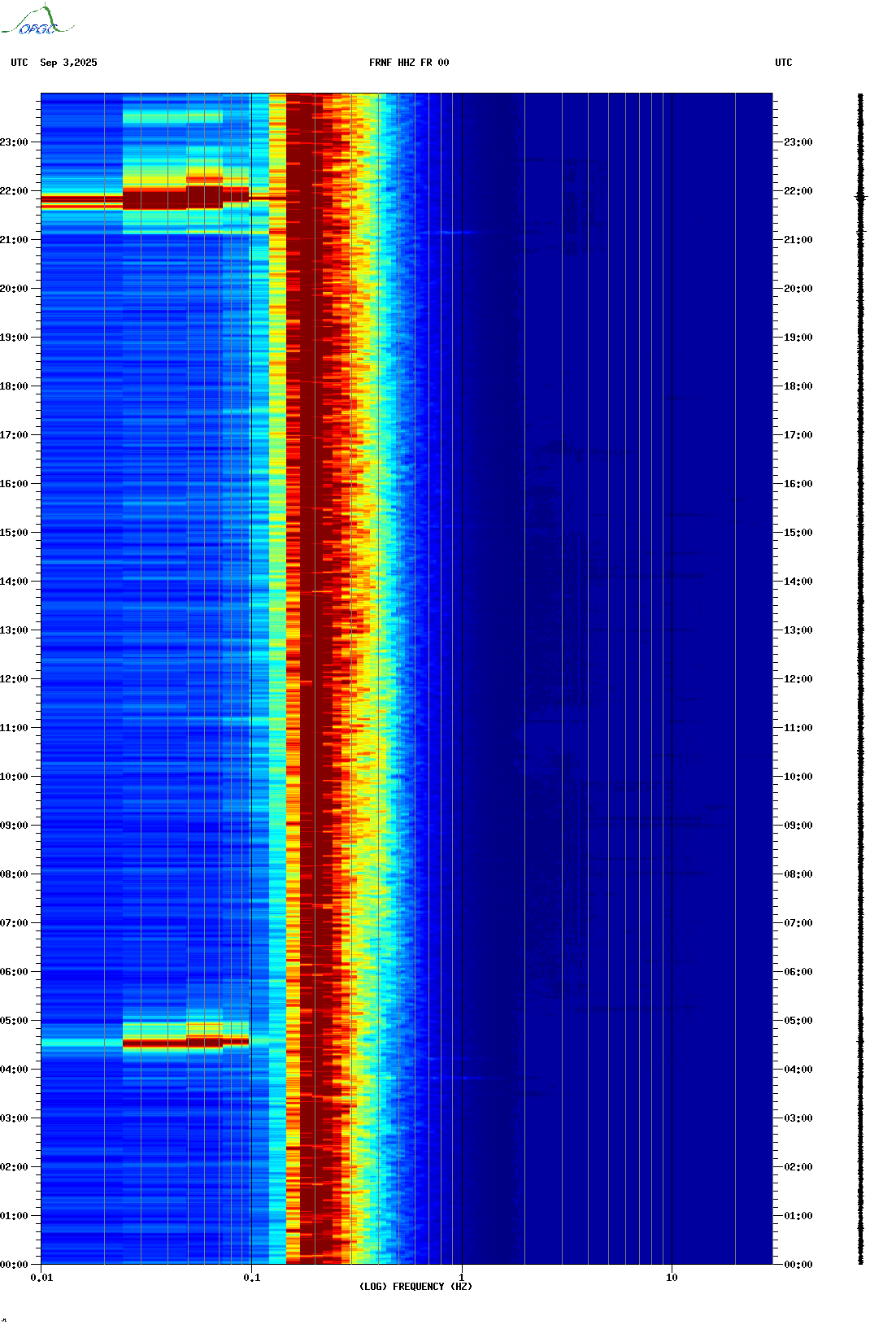Click the 12:00 label on the left time axis

click(14, 679)
